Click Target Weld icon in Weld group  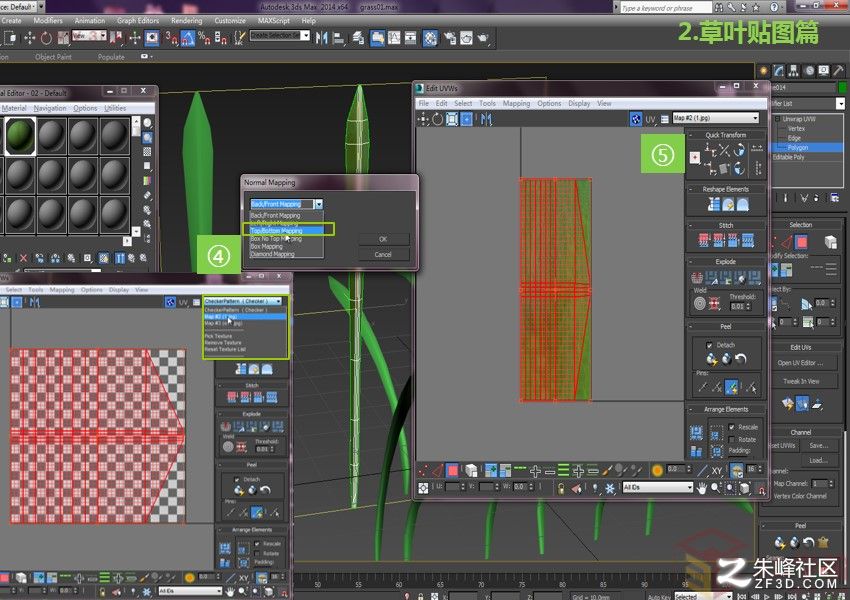700,304
